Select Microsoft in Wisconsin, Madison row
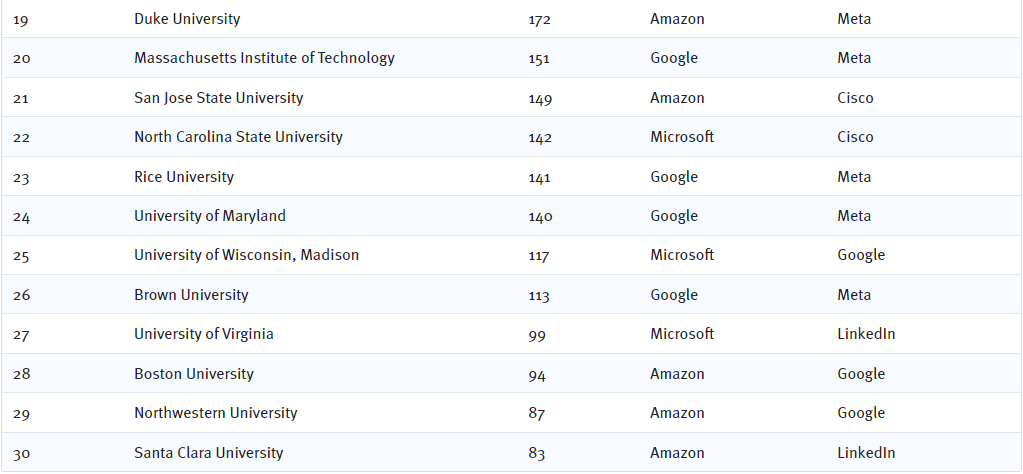The height and width of the screenshot is (474, 1023). [682, 255]
